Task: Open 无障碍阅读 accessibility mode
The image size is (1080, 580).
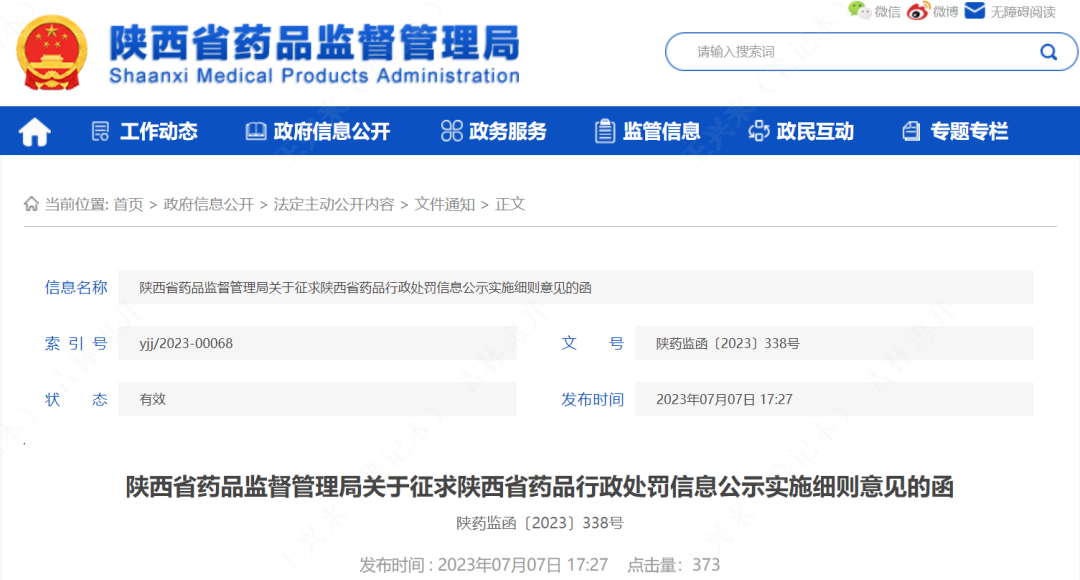Action: [x=1023, y=12]
